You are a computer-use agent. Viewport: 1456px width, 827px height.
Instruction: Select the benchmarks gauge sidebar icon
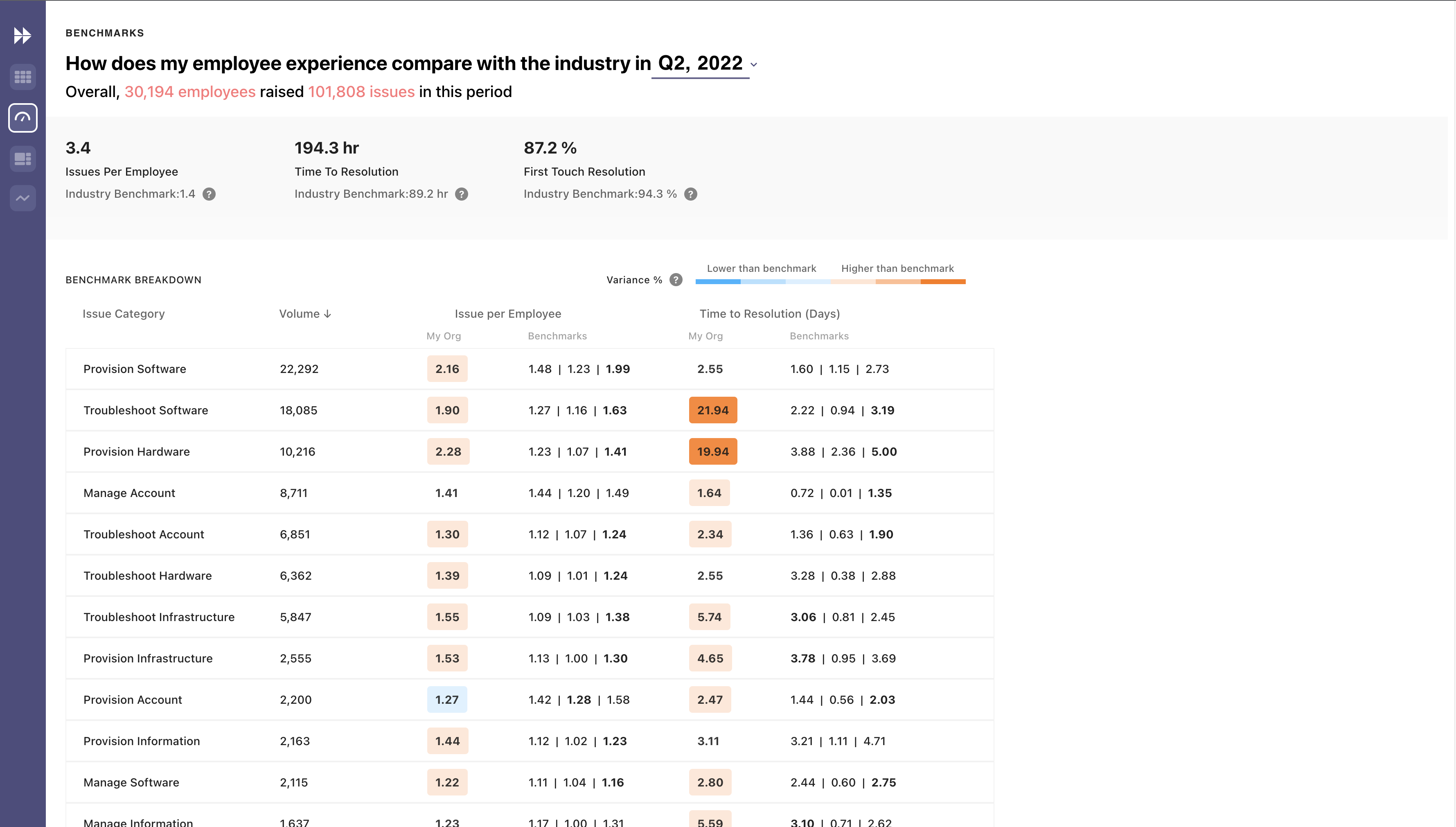(x=23, y=117)
